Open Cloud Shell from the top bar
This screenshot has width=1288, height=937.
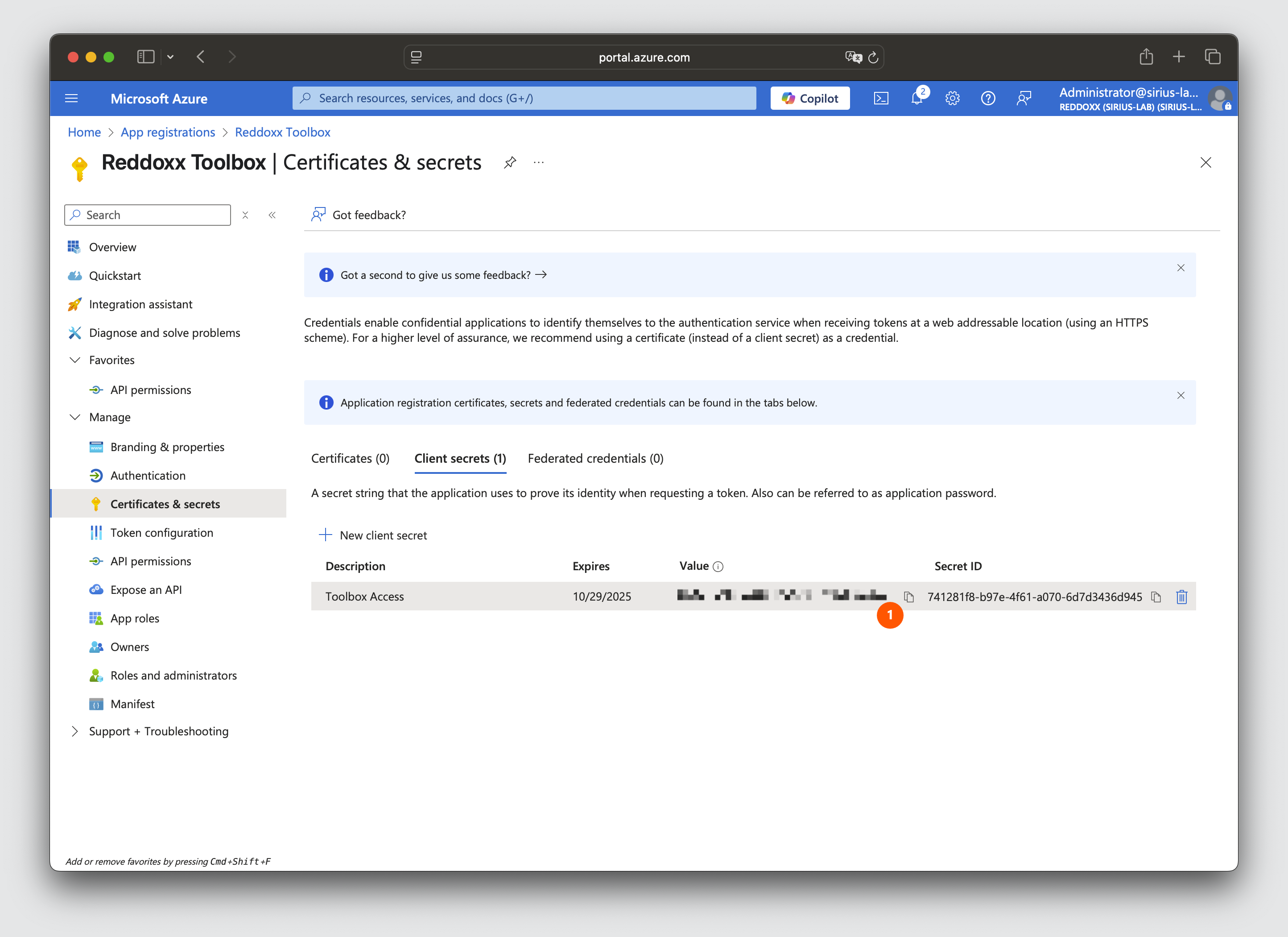[x=881, y=98]
